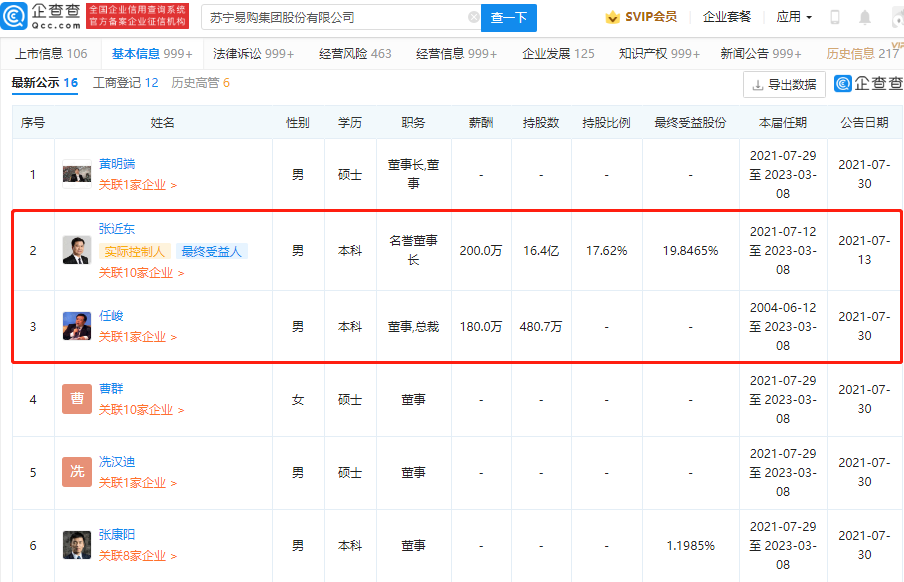Open 任峻's name link
904x582 pixels.
pyautogui.click(x=111, y=316)
